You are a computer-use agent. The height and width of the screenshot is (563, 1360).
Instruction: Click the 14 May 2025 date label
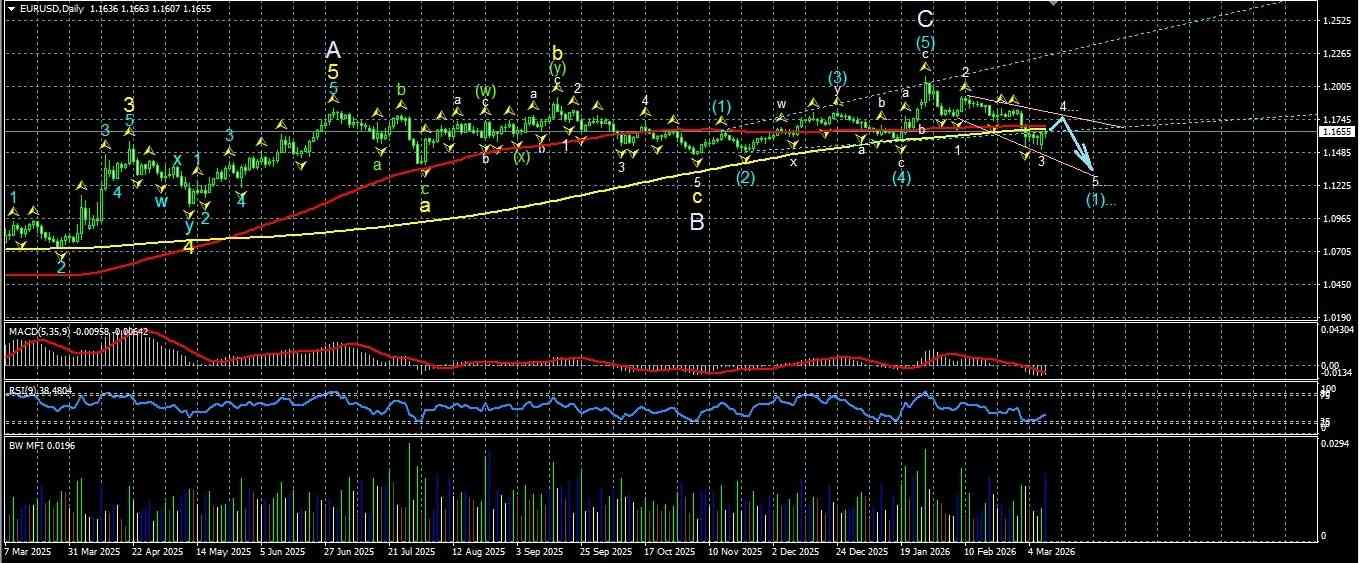click(223, 551)
